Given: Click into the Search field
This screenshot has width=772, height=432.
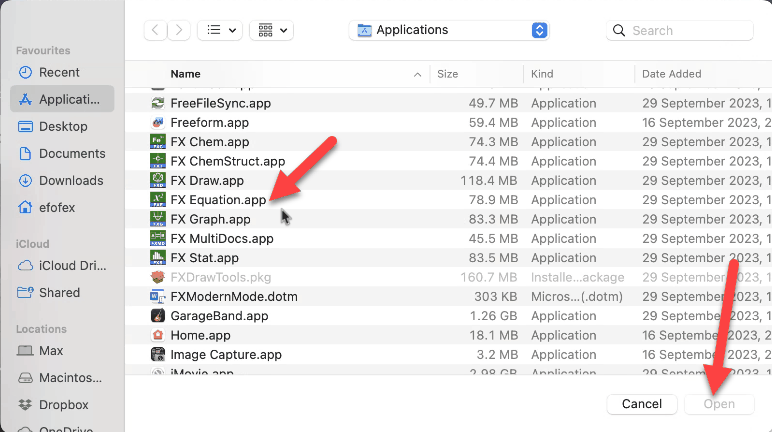Looking at the screenshot, I should click(679, 31).
